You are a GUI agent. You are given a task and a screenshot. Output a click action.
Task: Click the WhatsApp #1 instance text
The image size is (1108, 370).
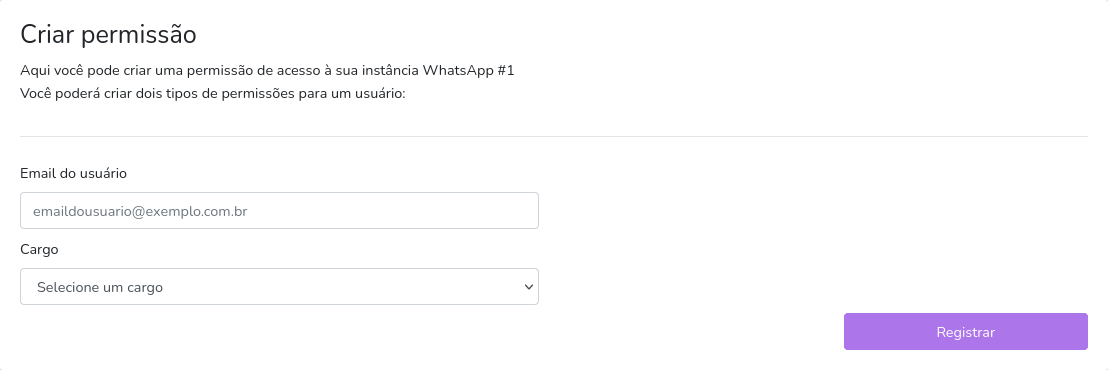[x=468, y=71]
